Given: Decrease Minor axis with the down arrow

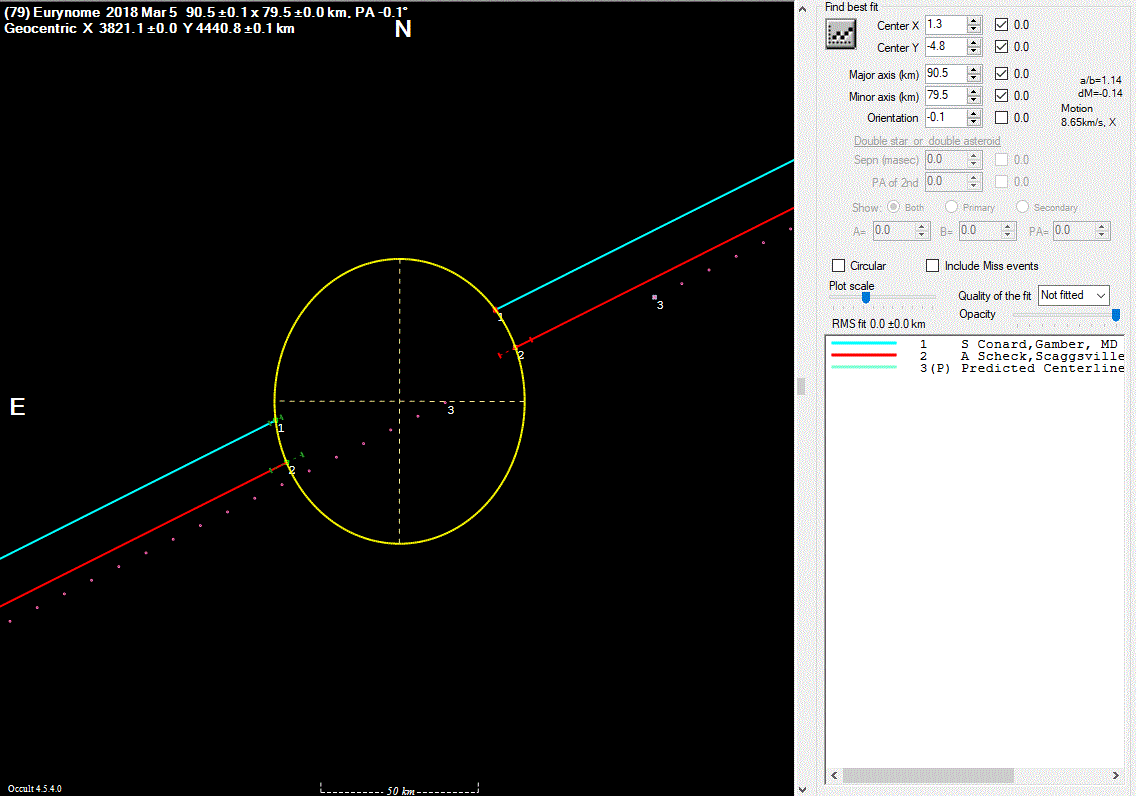Looking at the screenshot, I should [x=974, y=100].
